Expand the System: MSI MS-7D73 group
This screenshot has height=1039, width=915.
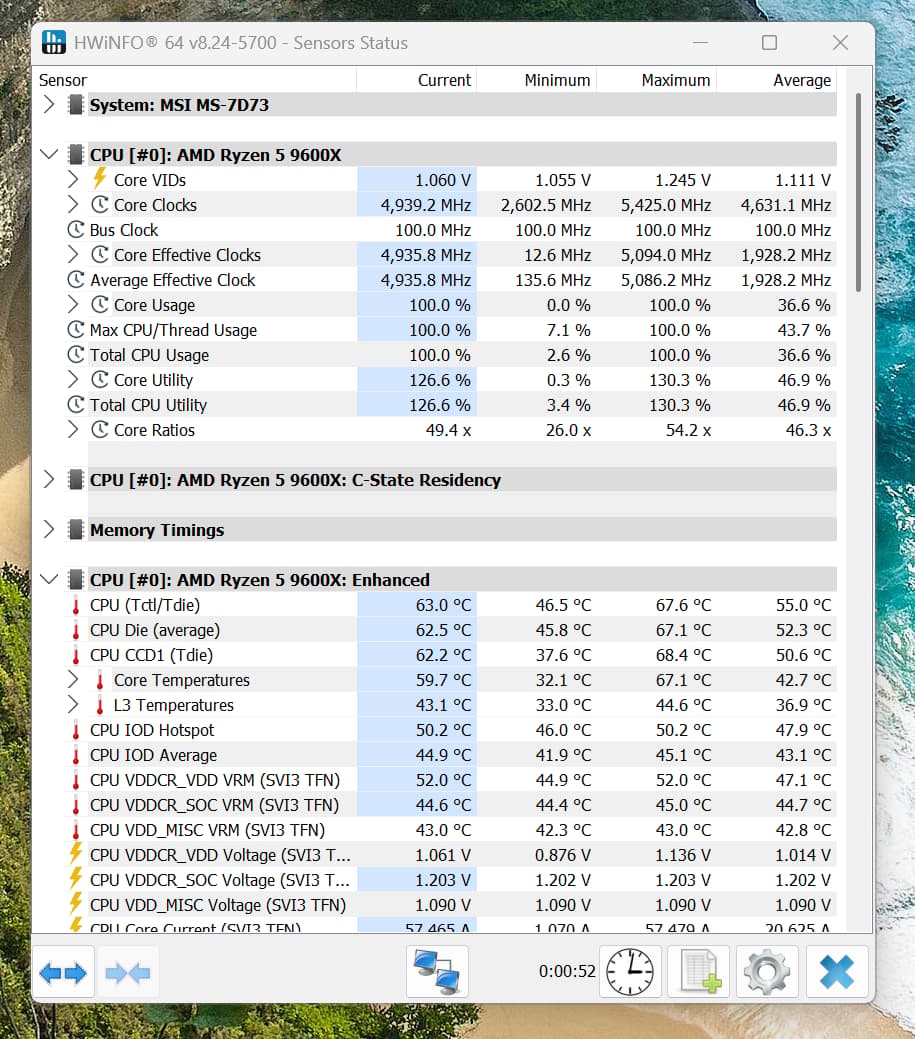pos(48,105)
